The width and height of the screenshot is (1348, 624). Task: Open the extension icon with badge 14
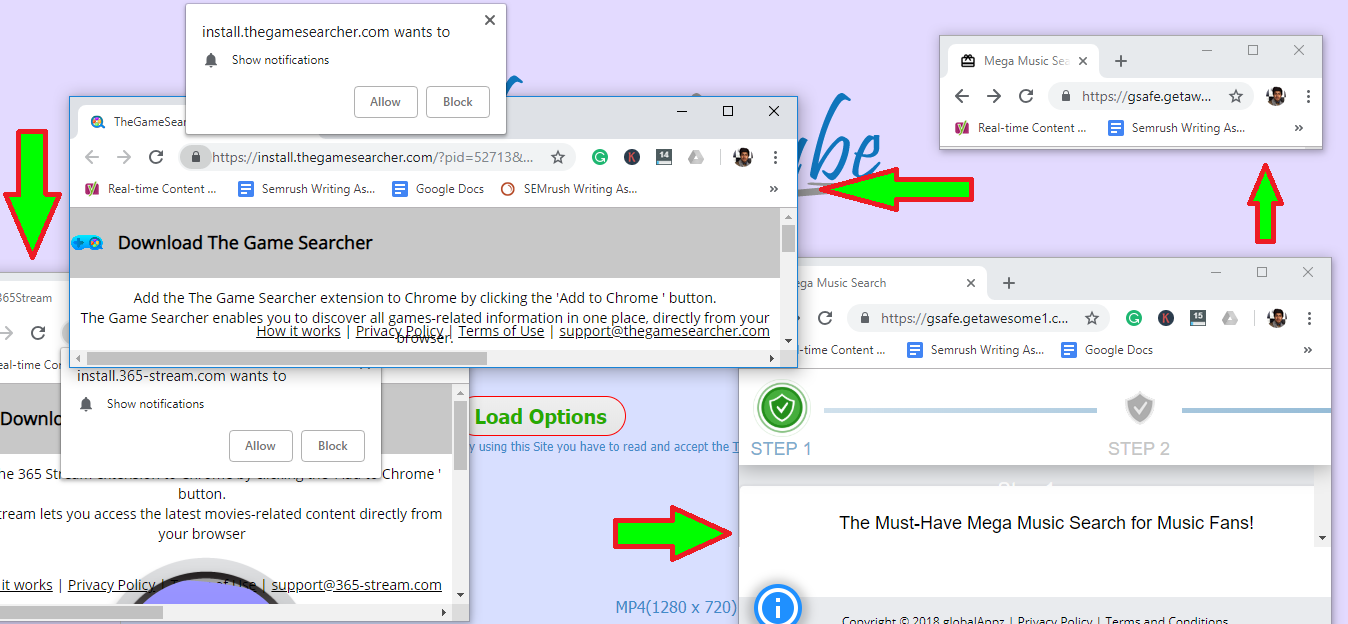pyautogui.click(x=664, y=157)
